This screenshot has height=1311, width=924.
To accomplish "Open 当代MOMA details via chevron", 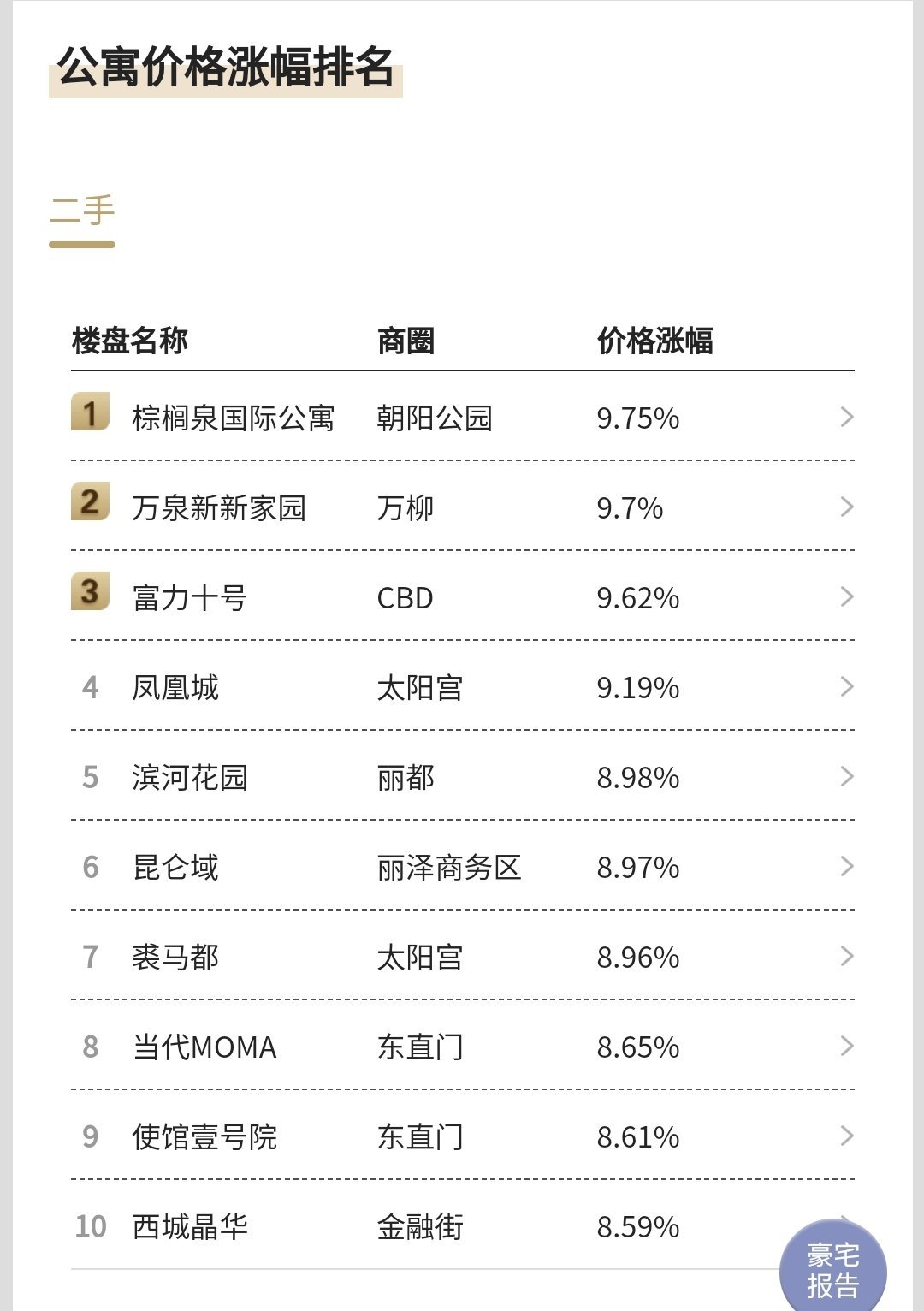I will coord(847,1046).
